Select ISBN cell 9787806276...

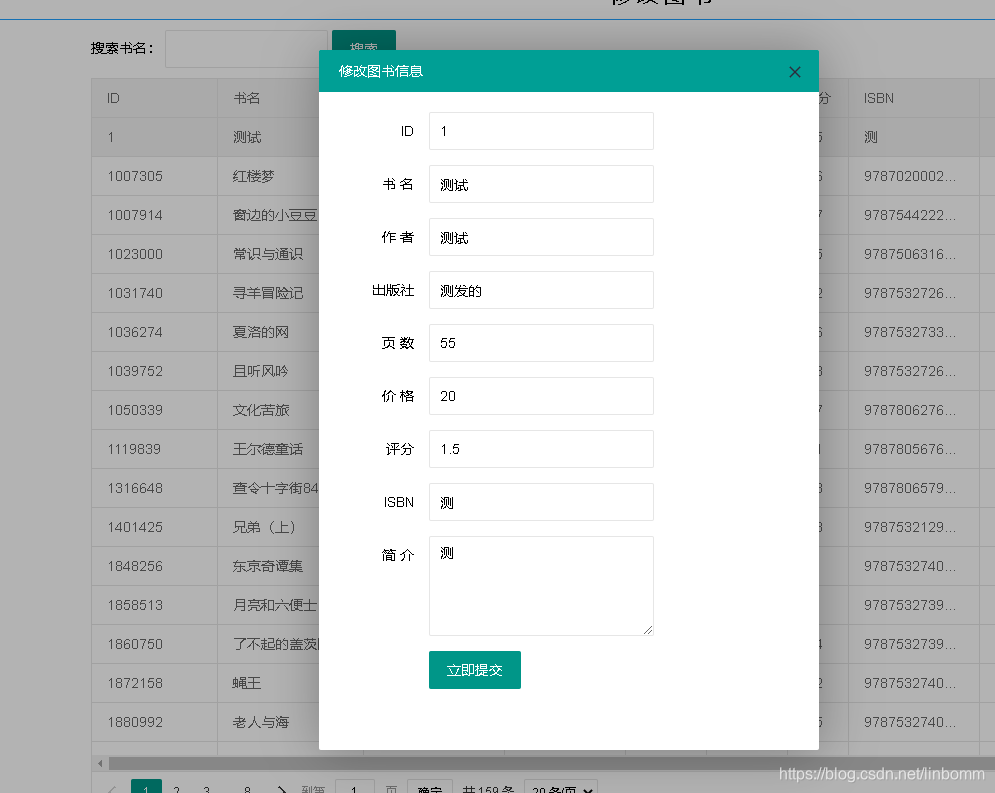tap(914, 410)
